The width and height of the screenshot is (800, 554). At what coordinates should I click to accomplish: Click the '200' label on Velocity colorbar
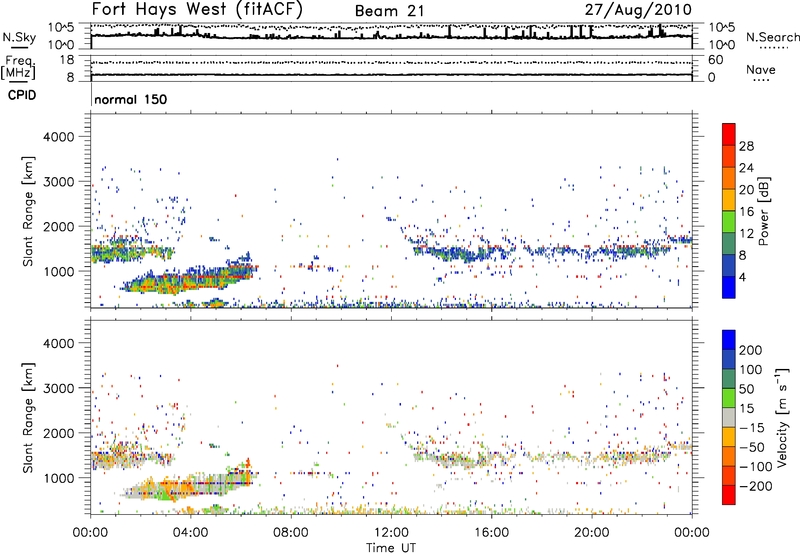tap(751, 350)
